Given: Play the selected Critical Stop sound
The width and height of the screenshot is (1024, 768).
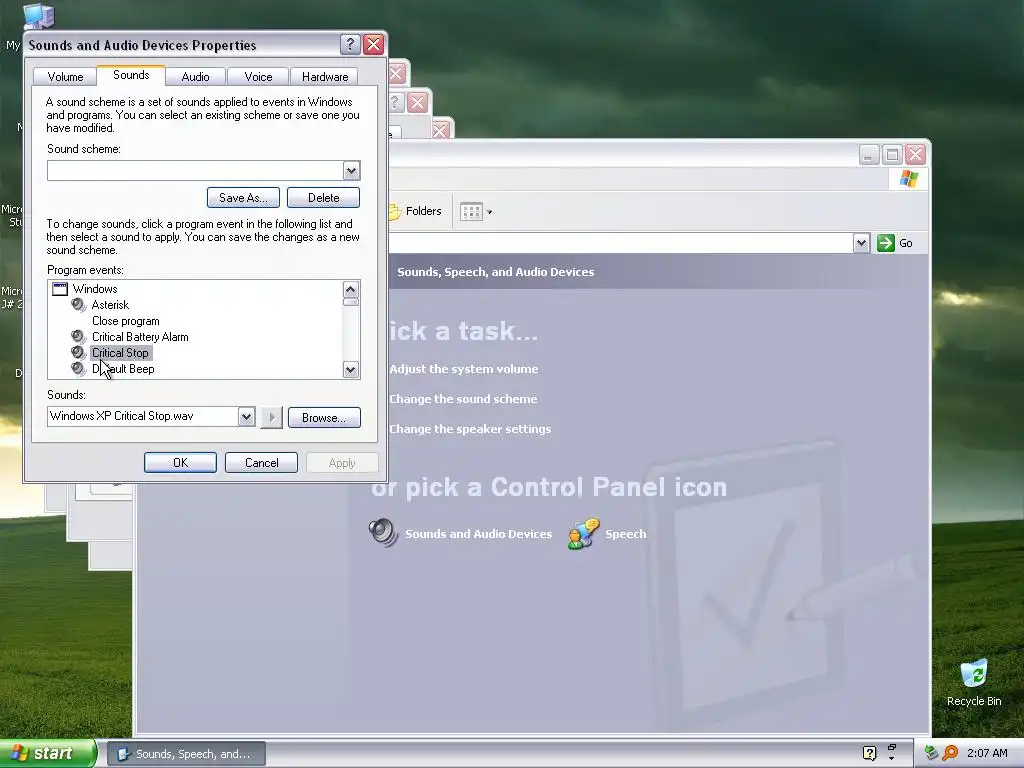Looking at the screenshot, I should tap(272, 417).
